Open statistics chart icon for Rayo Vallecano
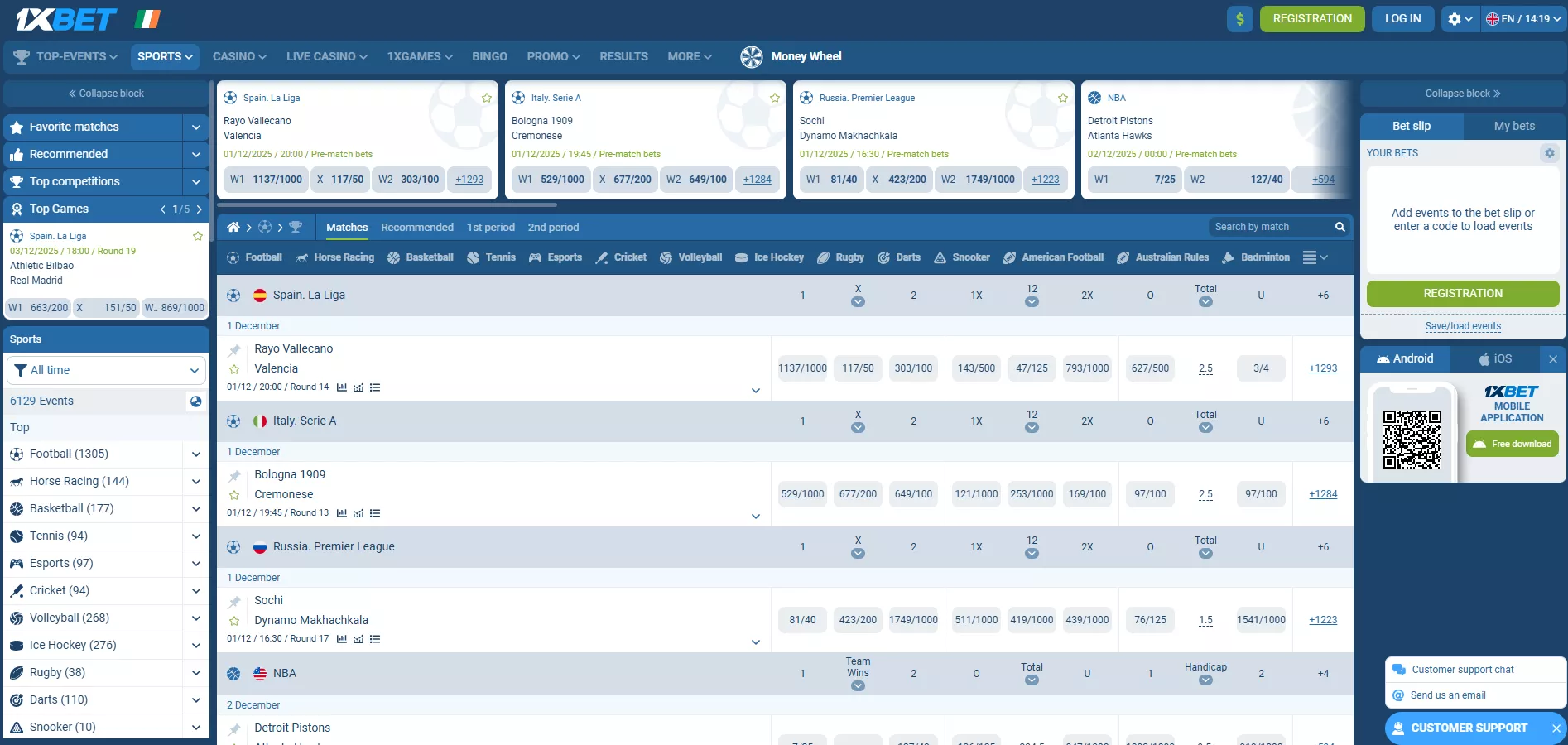The image size is (1568, 745). pyautogui.click(x=342, y=387)
